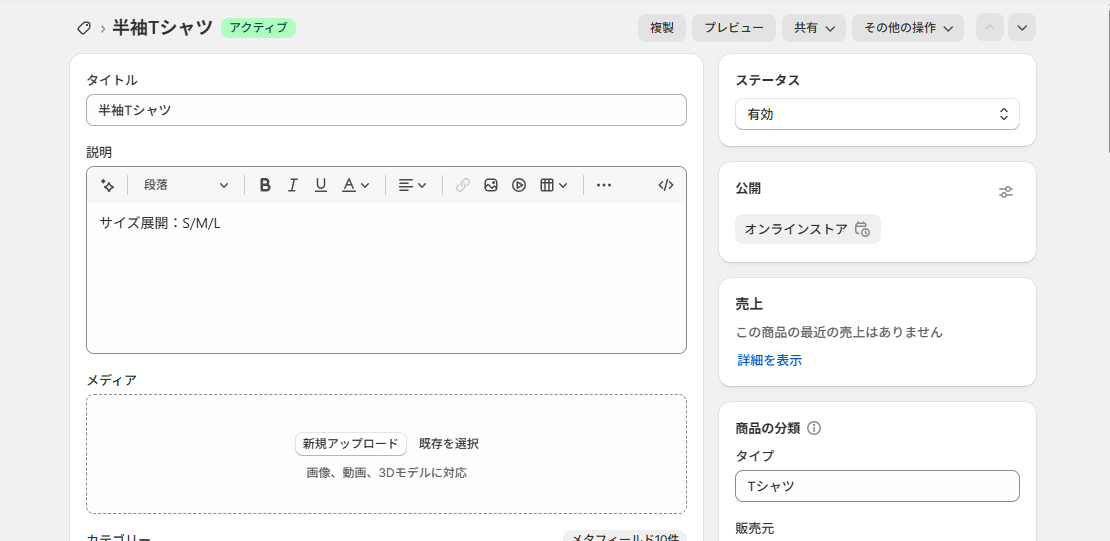This screenshot has width=1110, height=541.
Task: Click the タイトル input field
Action: 386,110
